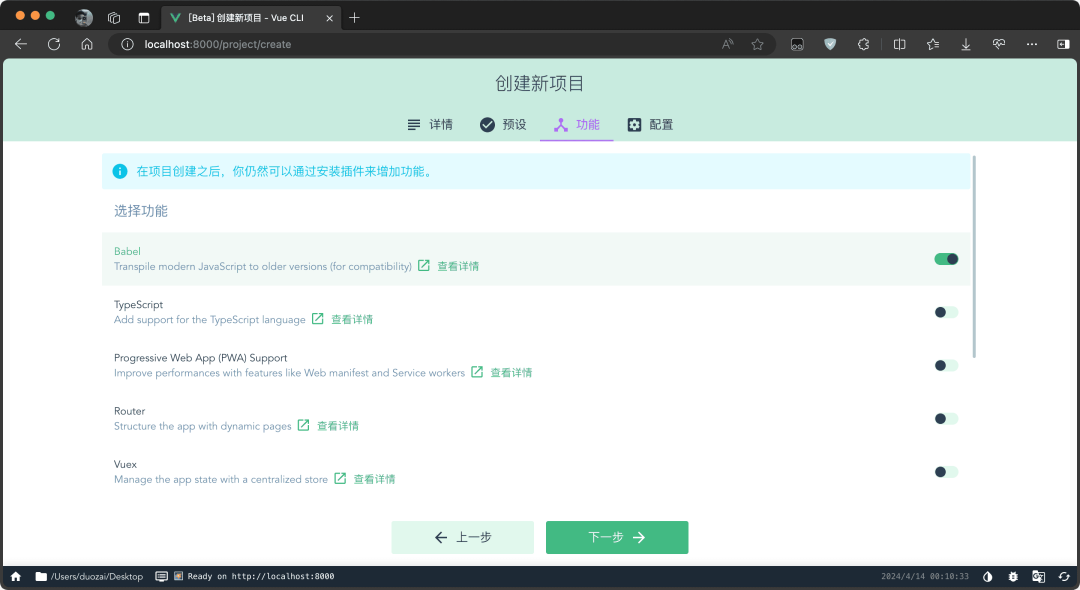The image size is (1080, 590).
Task: Go back in browser history
Action: tap(21, 44)
